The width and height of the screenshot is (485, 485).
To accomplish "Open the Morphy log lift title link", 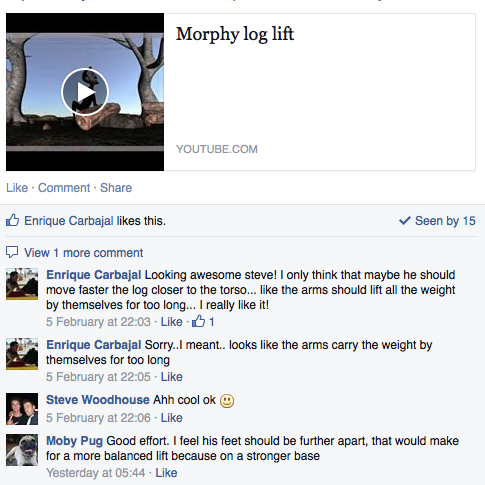I will pyautogui.click(x=235, y=34).
